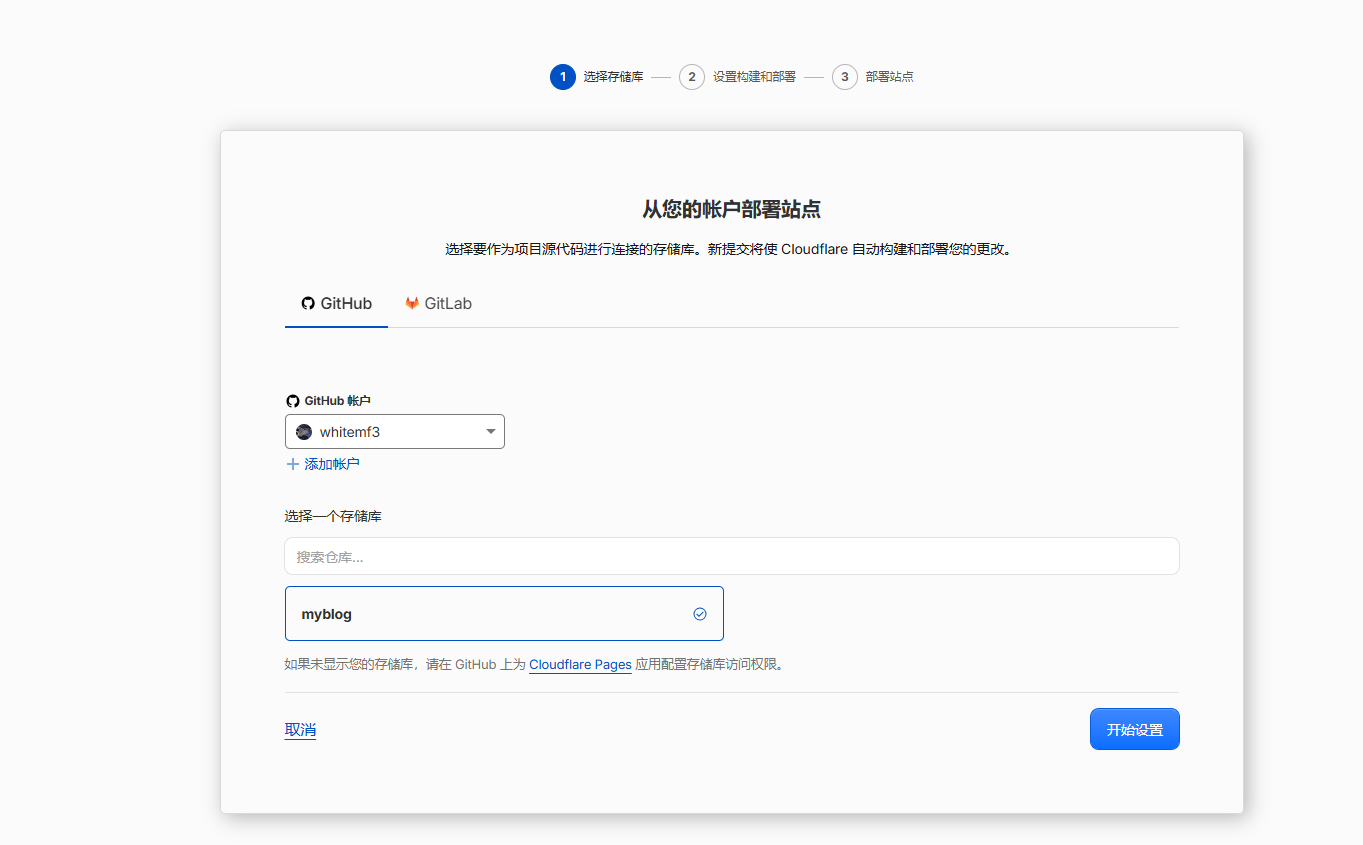Click the 从您的帐户部署站点 heading

732,209
